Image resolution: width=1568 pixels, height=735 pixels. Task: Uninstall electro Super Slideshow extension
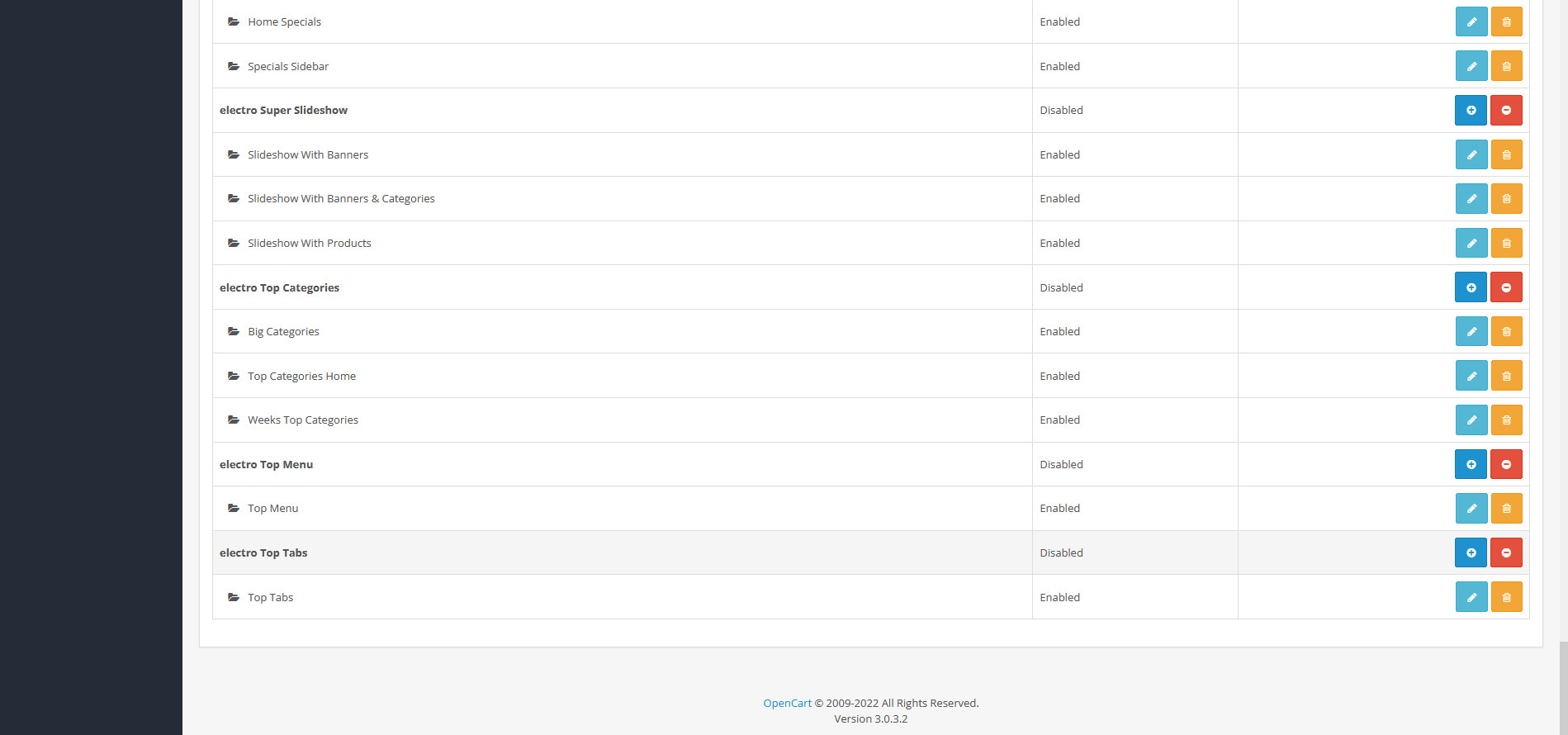1506,110
